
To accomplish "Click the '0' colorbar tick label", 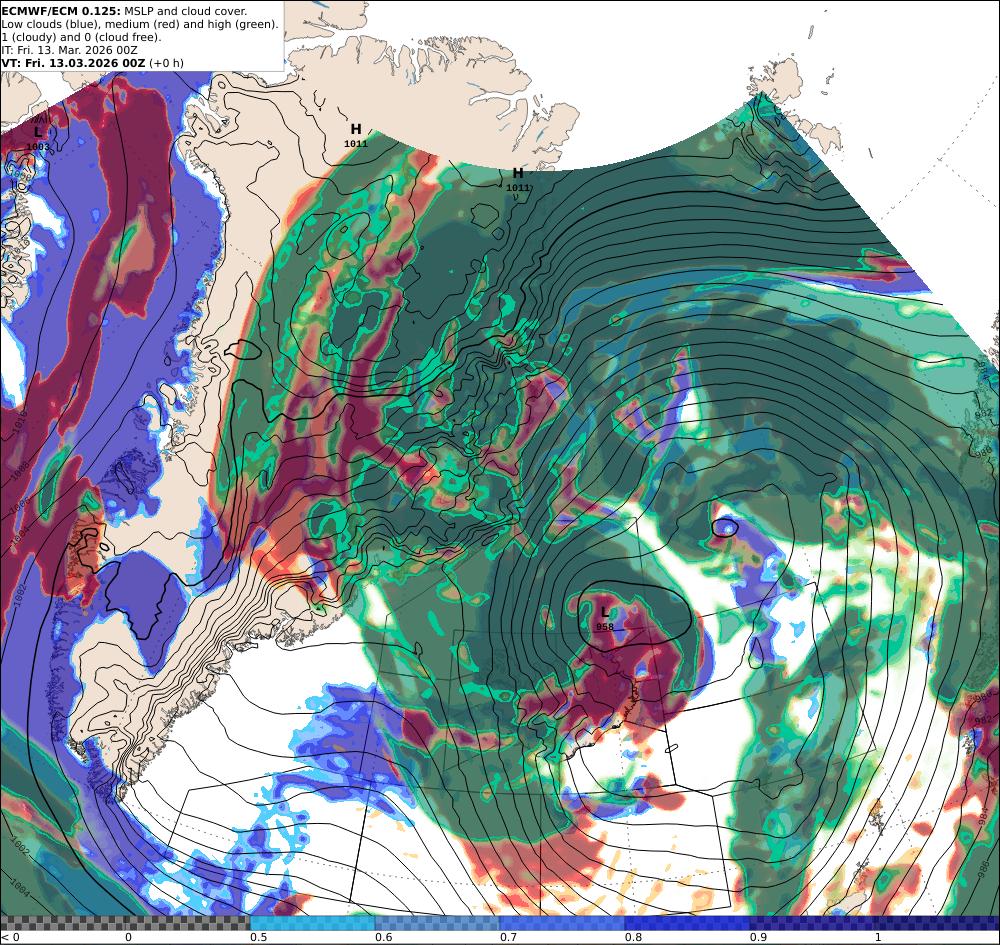I will [x=128, y=937].
